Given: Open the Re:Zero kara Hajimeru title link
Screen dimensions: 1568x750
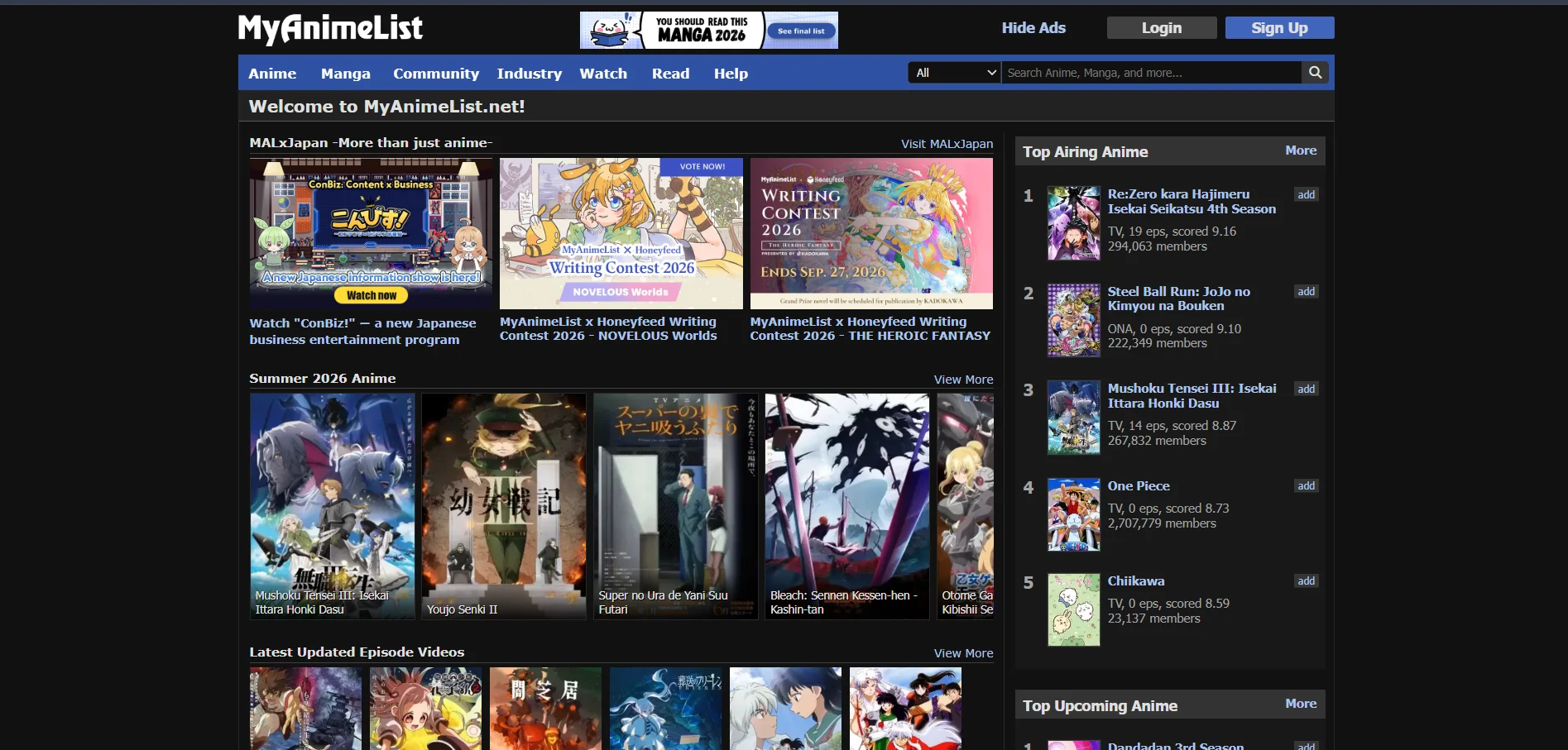Looking at the screenshot, I should (1192, 202).
